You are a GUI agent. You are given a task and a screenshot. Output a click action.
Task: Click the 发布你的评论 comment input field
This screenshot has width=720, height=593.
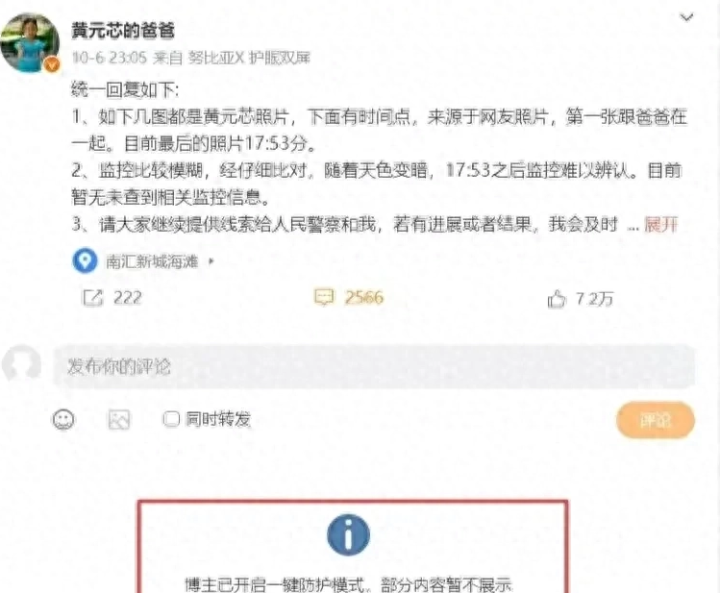pyautogui.click(x=374, y=367)
